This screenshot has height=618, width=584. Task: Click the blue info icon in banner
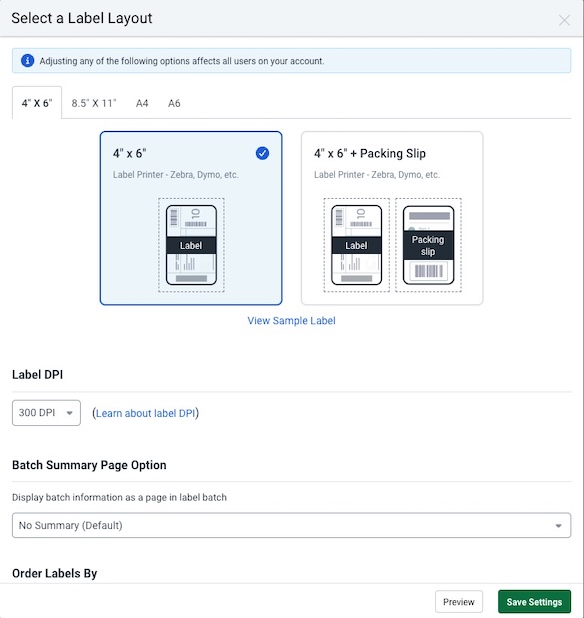(27, 61)
